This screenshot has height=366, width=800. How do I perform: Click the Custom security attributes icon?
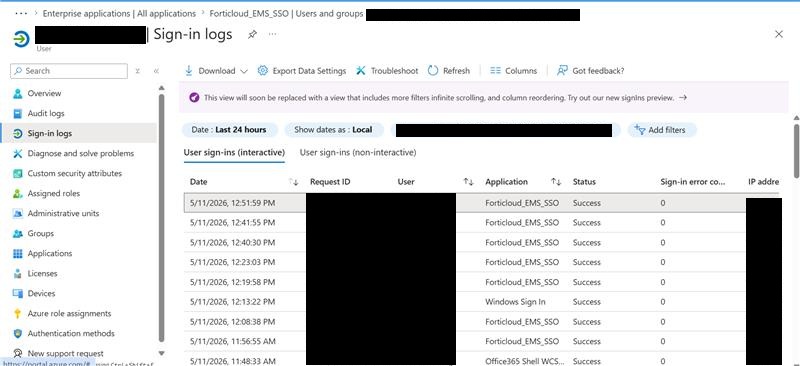pos(18,174)
